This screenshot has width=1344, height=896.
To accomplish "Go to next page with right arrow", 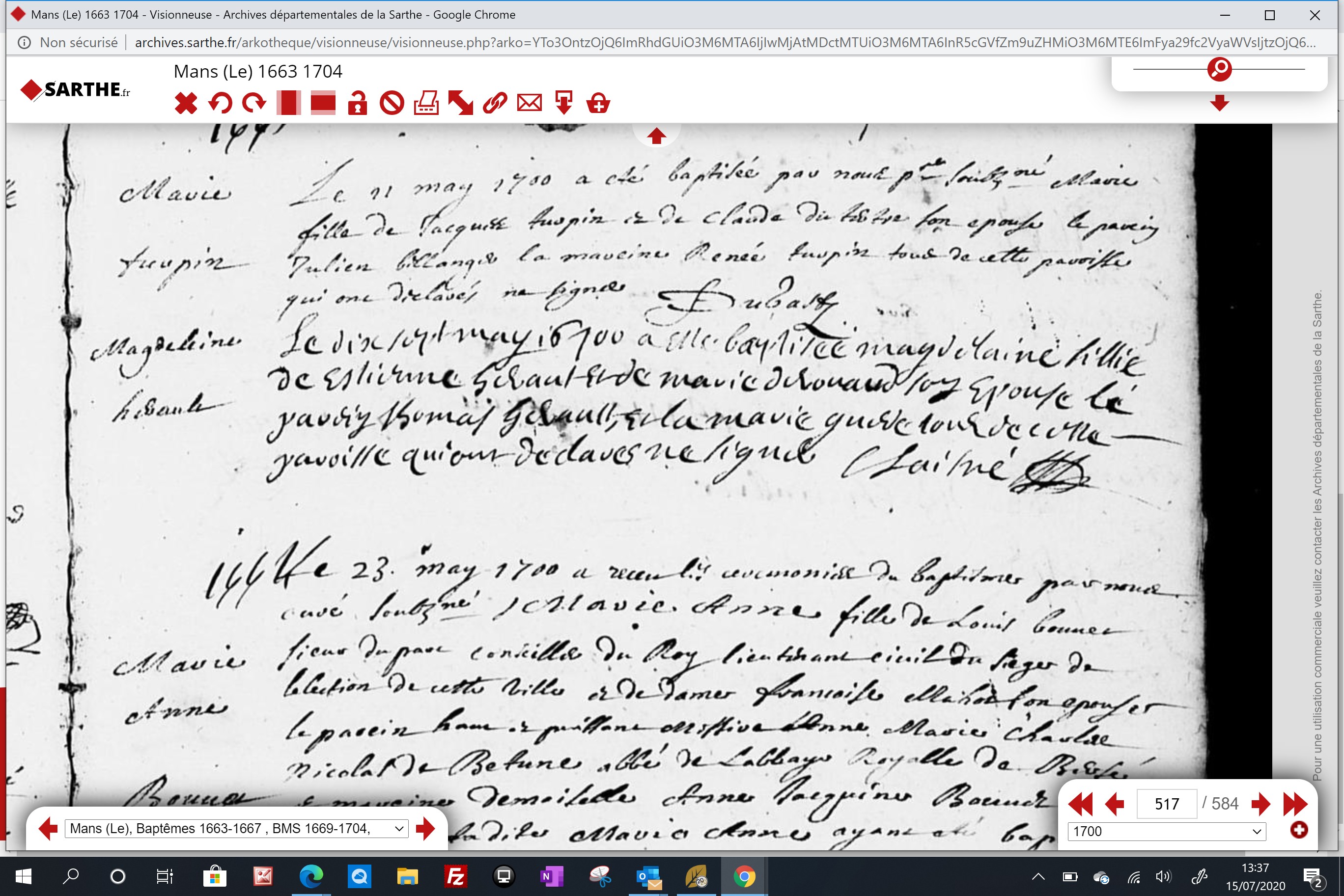I will [x=1260, y=804].
